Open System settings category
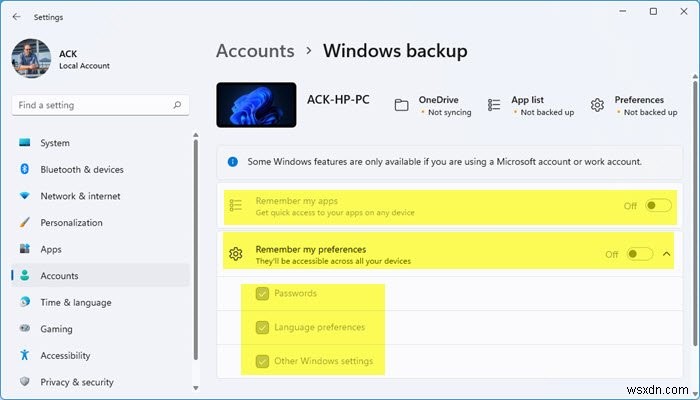This screenshot has height=400, width=700. [100, 143]
